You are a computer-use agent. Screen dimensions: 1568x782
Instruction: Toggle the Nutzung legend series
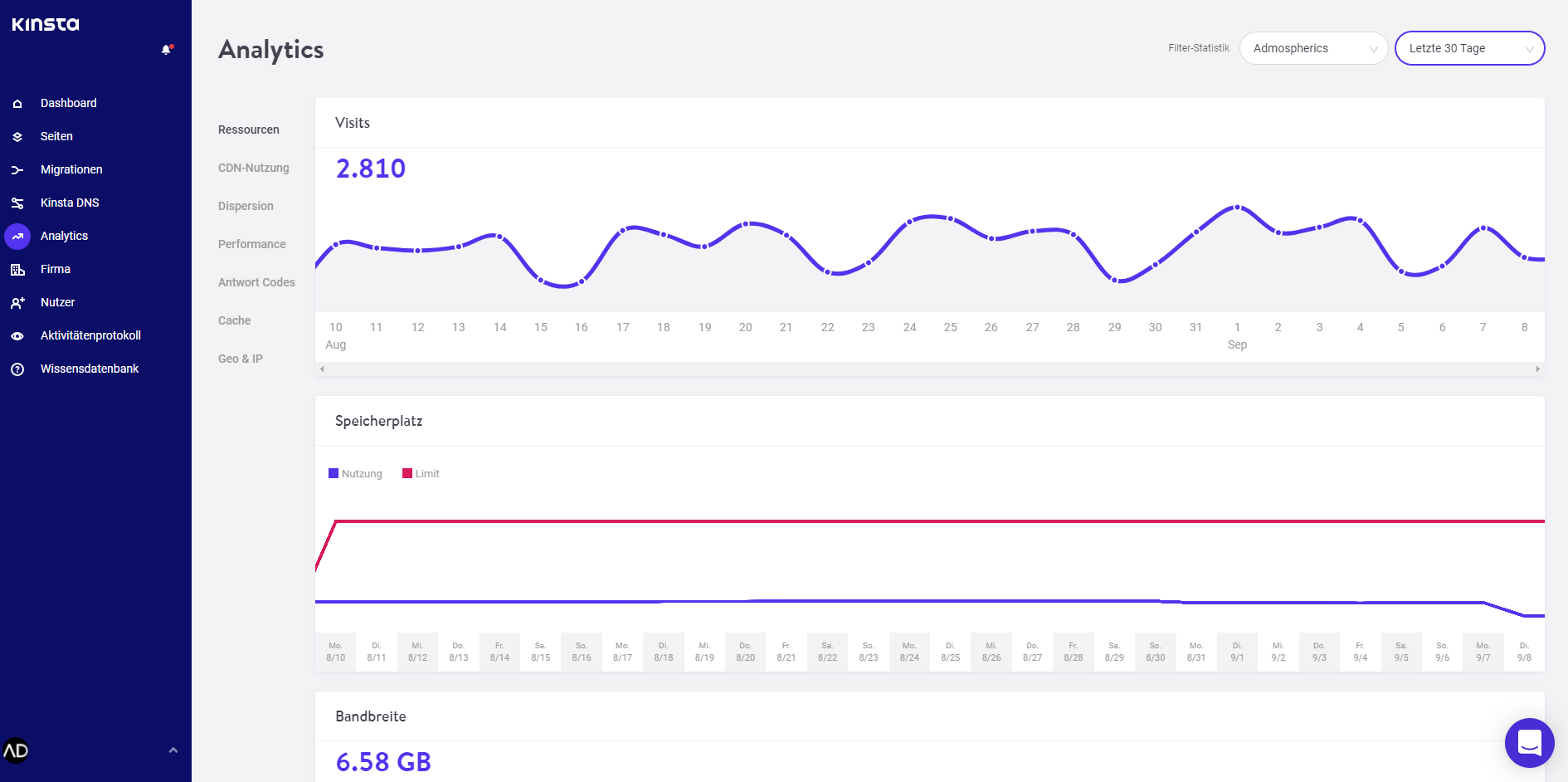pos(355,474)
